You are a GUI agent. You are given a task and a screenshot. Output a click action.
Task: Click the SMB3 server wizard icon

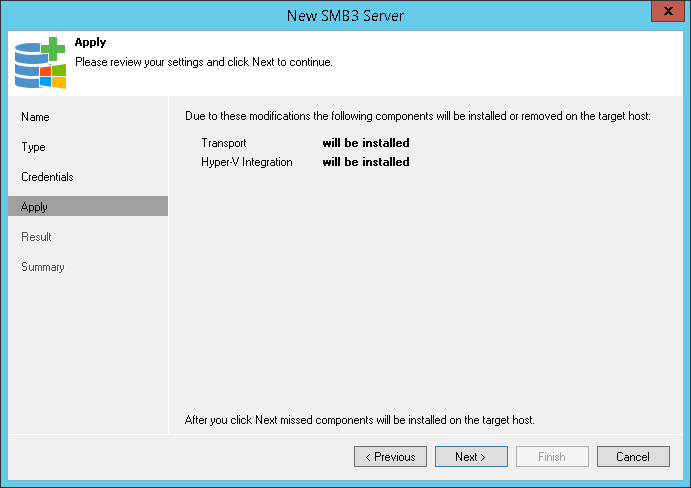click(x=40, y=62)
